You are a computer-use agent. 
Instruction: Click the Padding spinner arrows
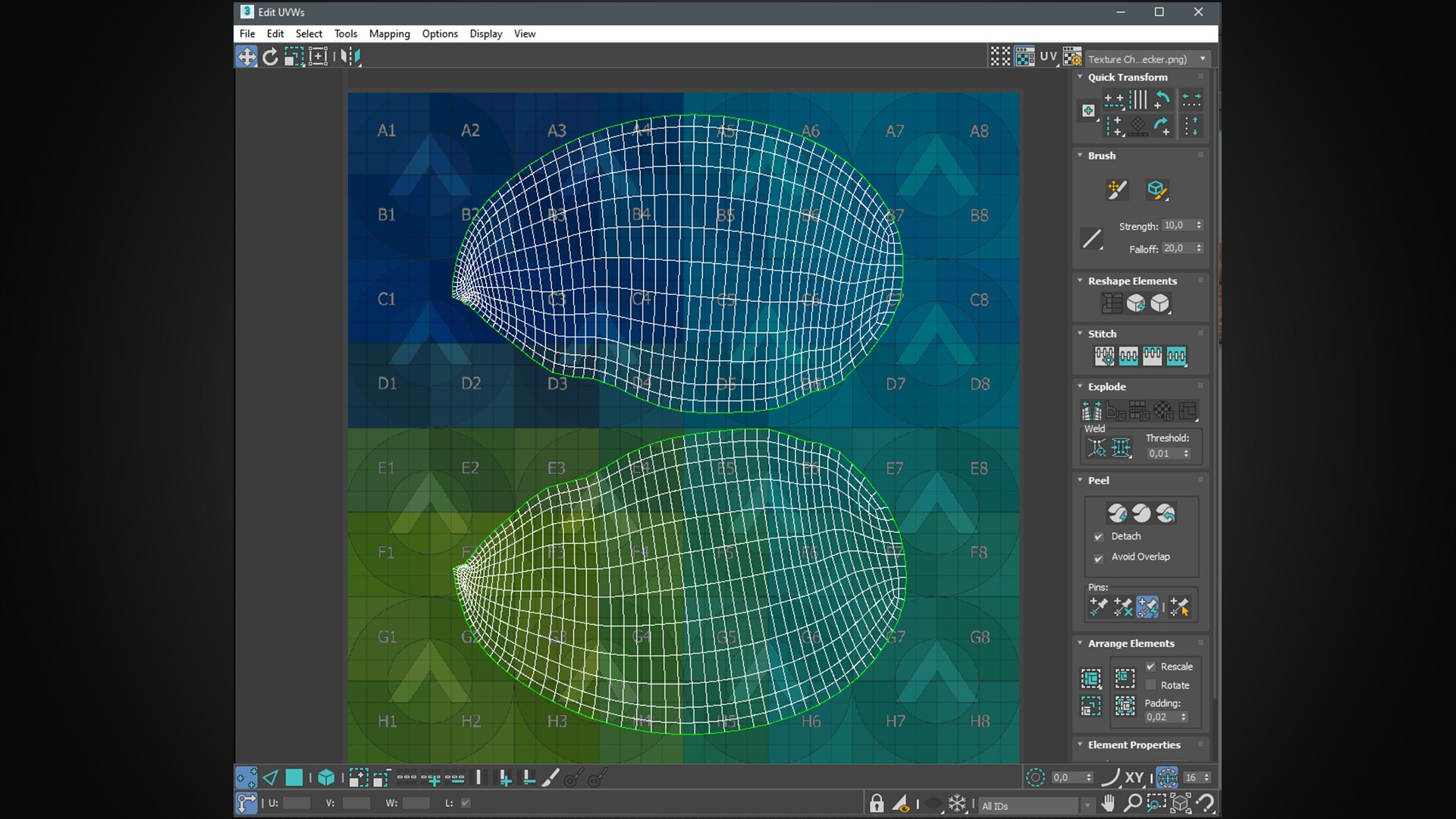pyautogui.click(x=1184, y=717)
